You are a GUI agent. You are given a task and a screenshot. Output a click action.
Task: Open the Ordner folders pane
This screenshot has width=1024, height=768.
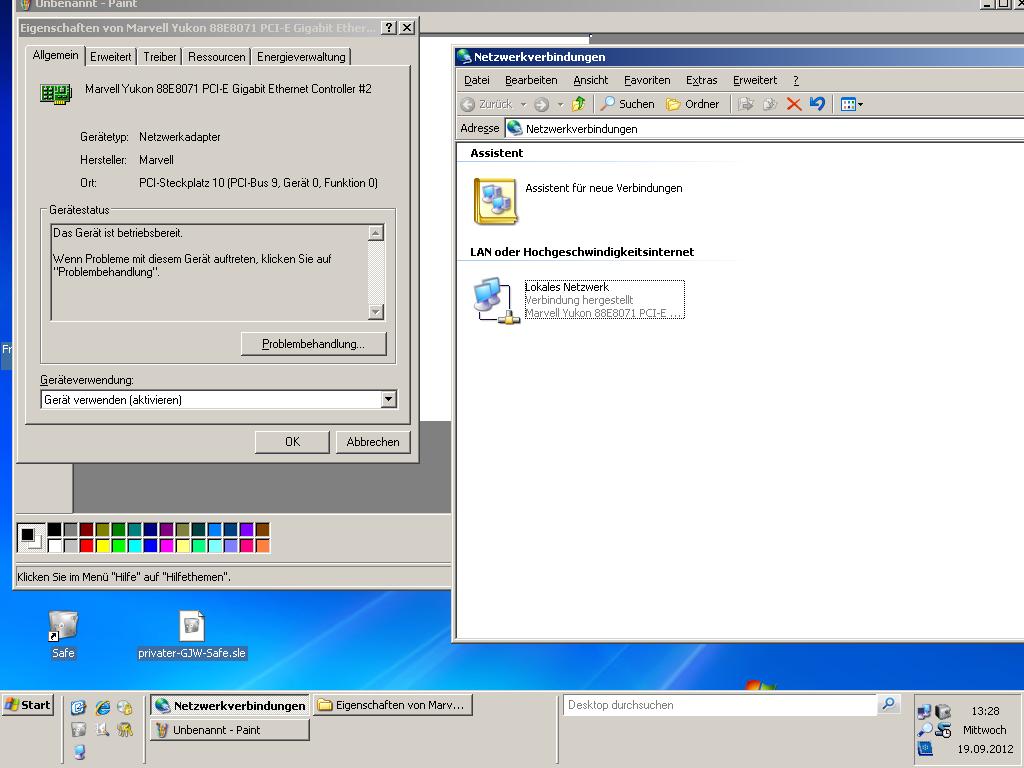[x=692, y=104]
